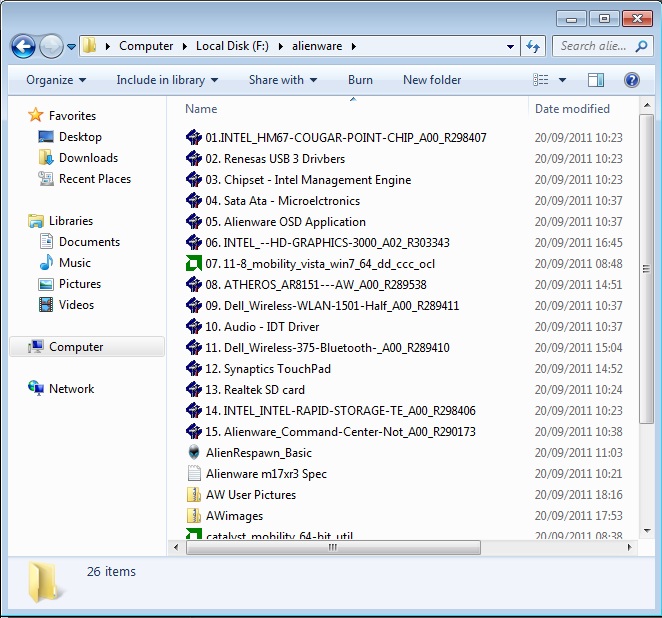Select Downloads in Favorites
The image size is (662, 618).
click(x=88, y=158)
